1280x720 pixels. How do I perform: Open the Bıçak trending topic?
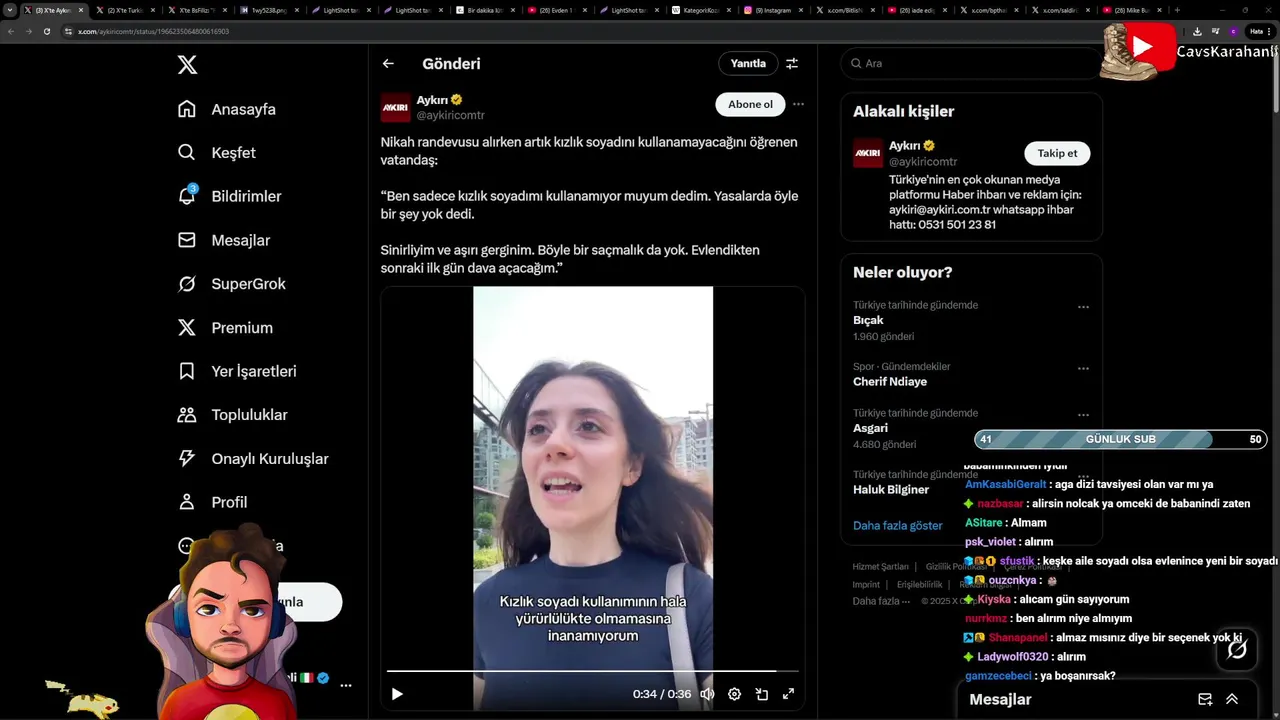[868, 320]
